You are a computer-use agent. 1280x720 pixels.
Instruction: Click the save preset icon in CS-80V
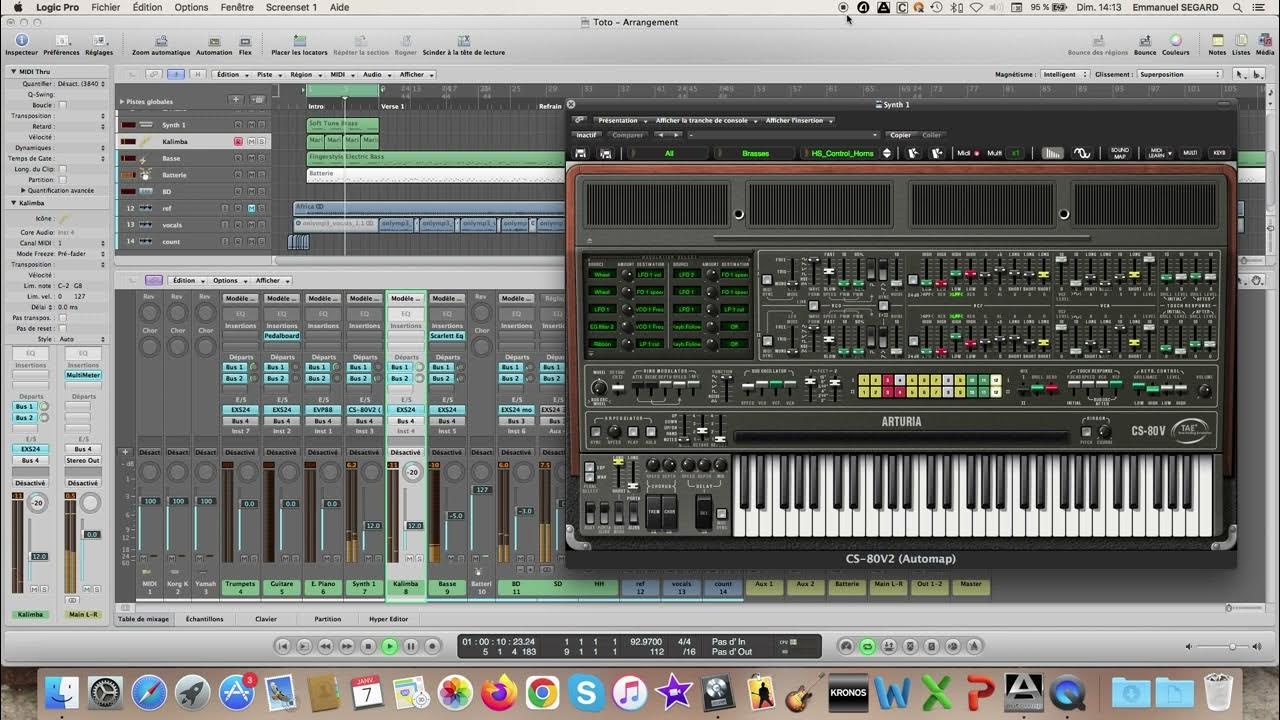[579, 153]
